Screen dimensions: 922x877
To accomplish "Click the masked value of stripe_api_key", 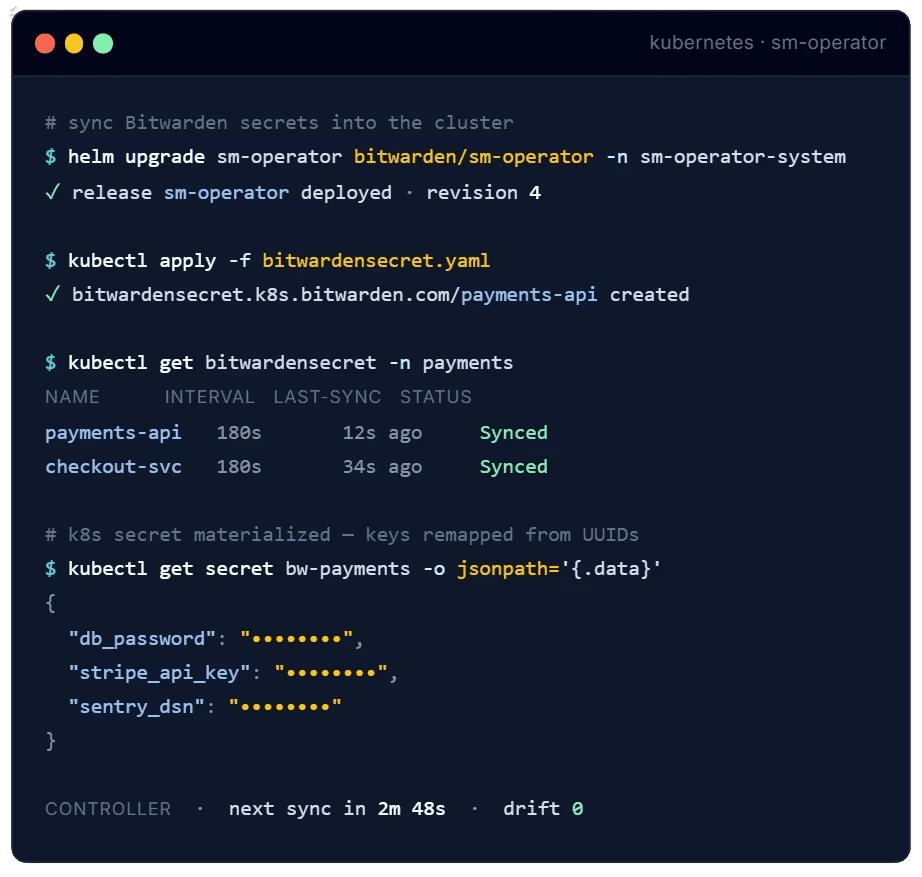I will [x=331, y=672].
